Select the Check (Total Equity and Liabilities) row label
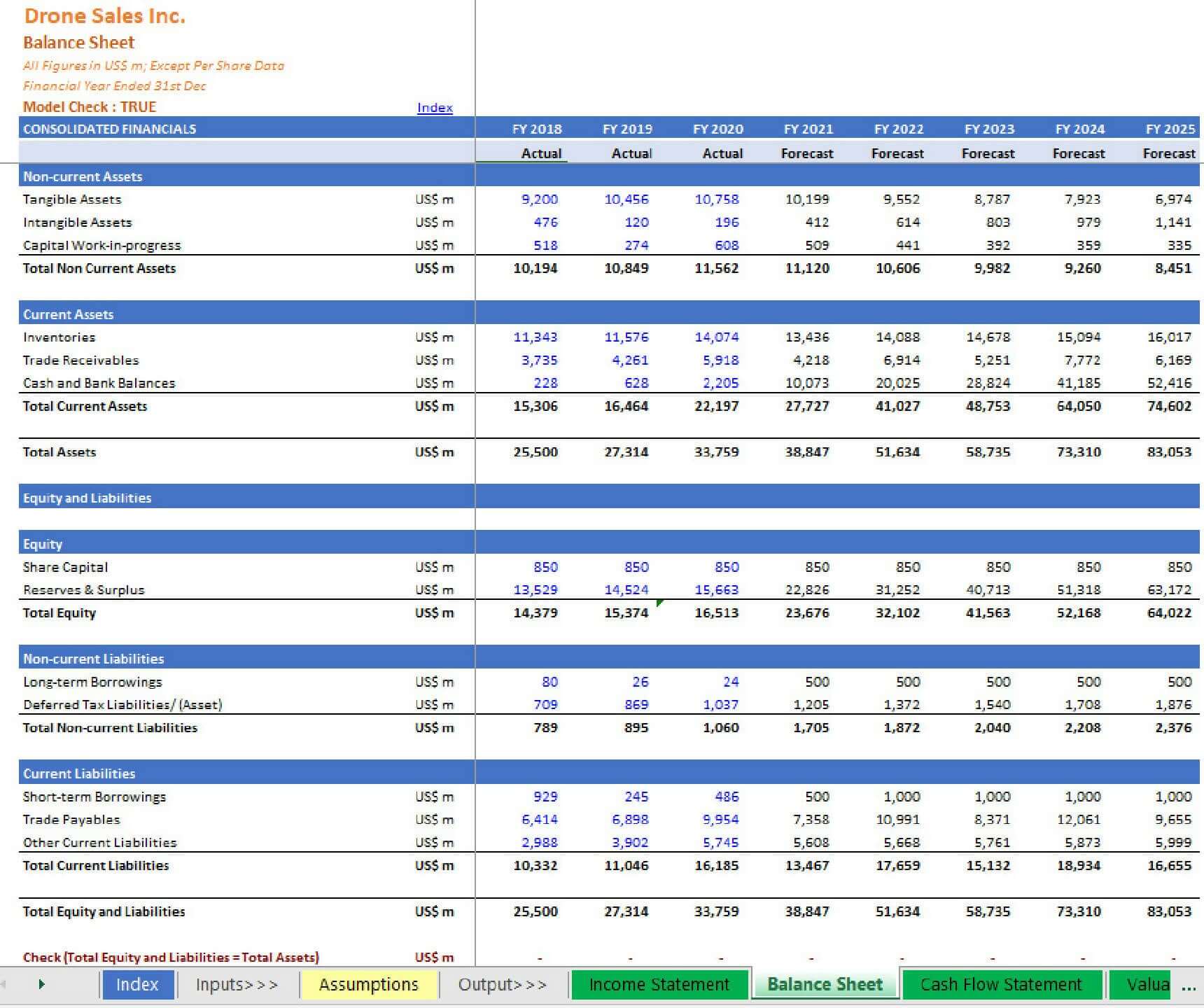The width and height of the screenshot is (1204, 1008). [x=171, y=958]
